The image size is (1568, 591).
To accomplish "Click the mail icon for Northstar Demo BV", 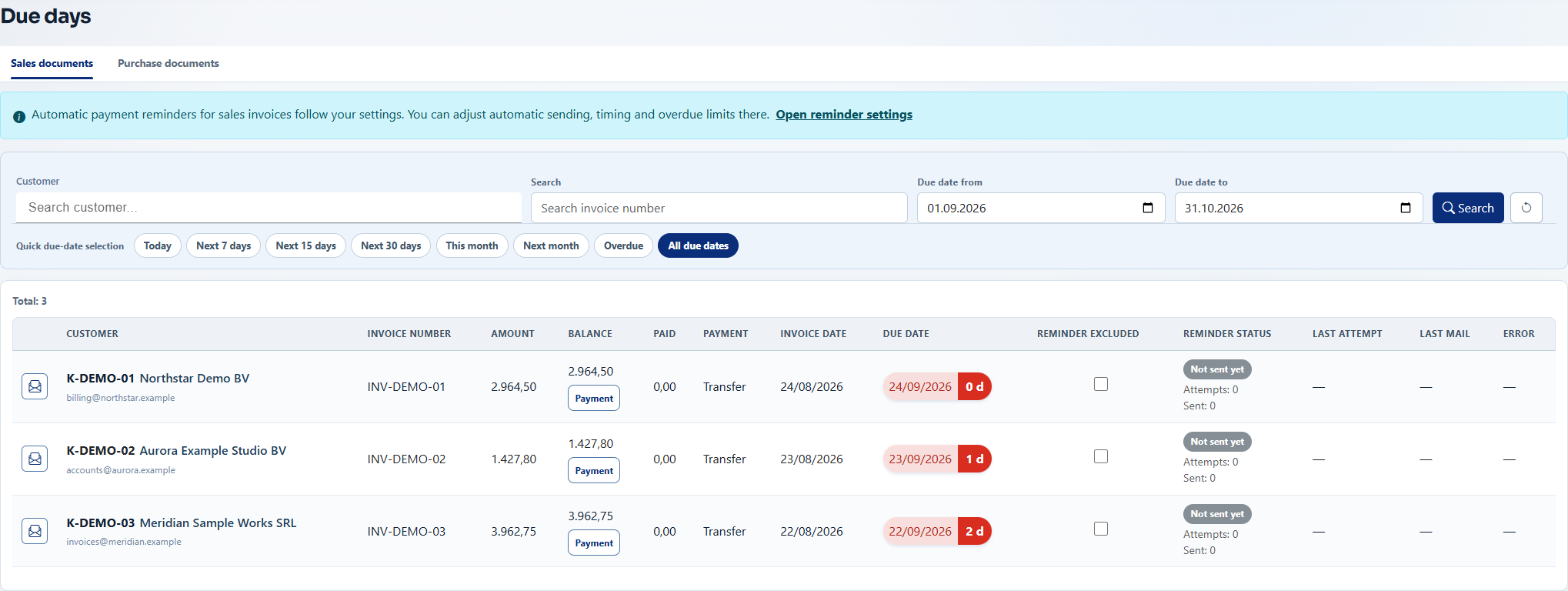I will [x=35, y=386].
